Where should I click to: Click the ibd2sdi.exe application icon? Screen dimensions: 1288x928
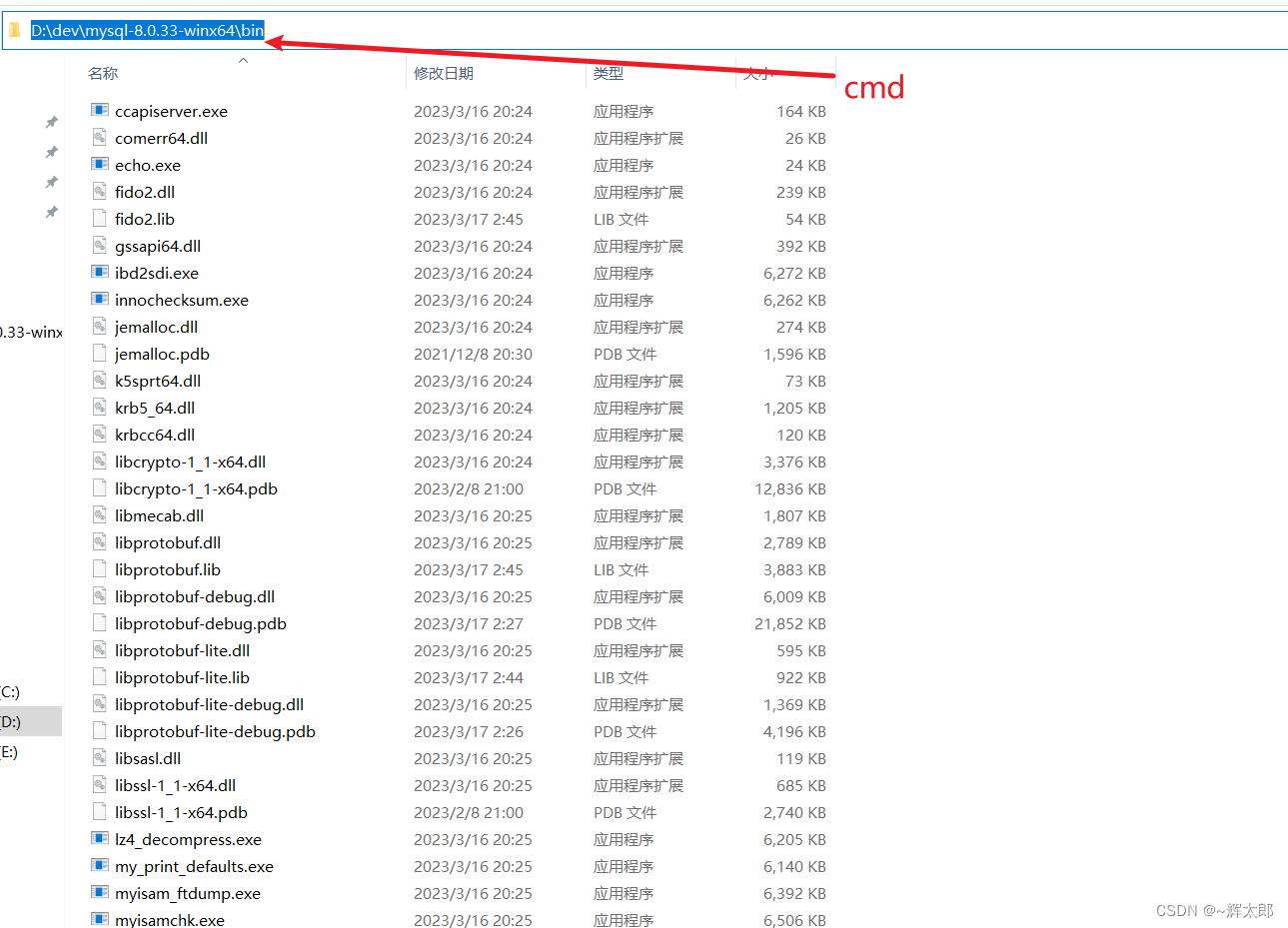100,272
